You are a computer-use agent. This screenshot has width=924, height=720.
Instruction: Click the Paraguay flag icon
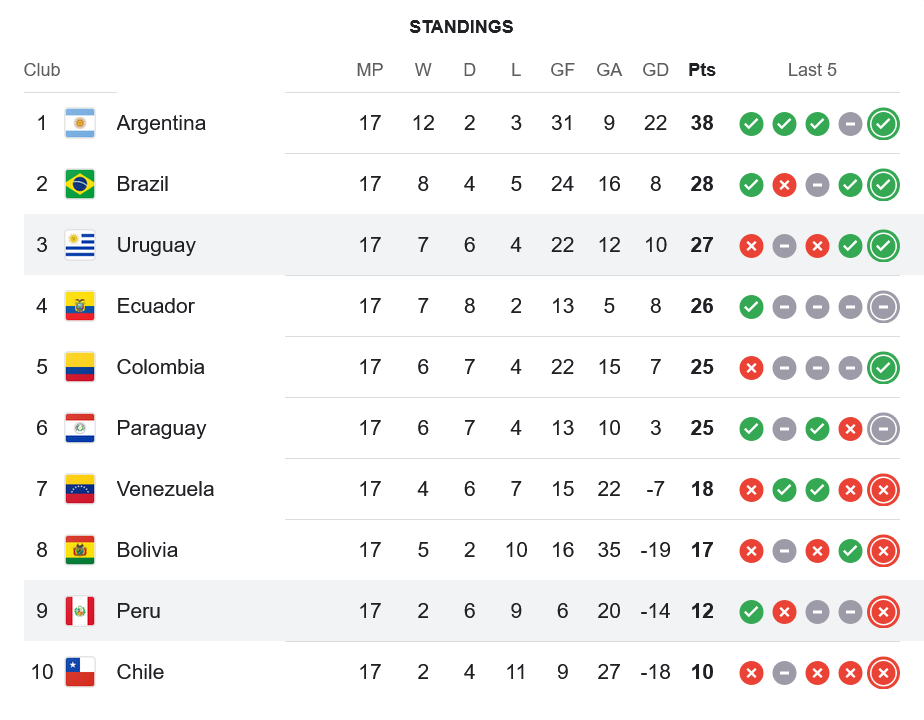80,428
